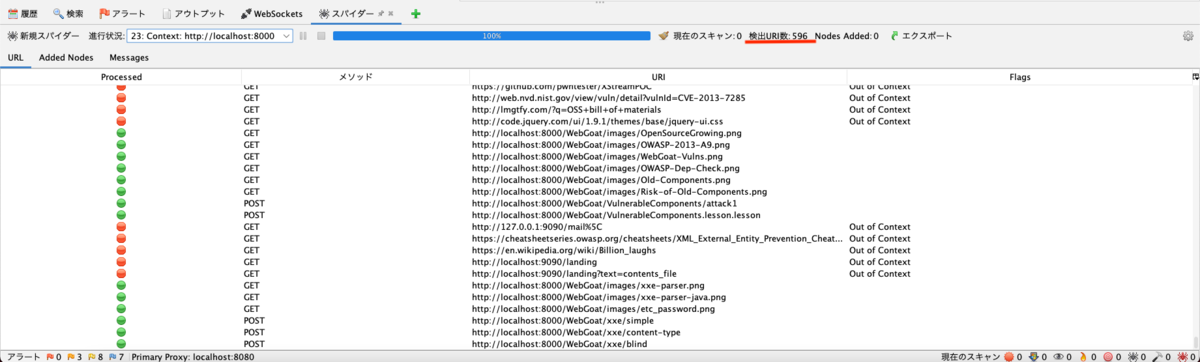Viewport: 1200px width, 362px height.
Task: Sort by the Processed column header
Action: 121,77
